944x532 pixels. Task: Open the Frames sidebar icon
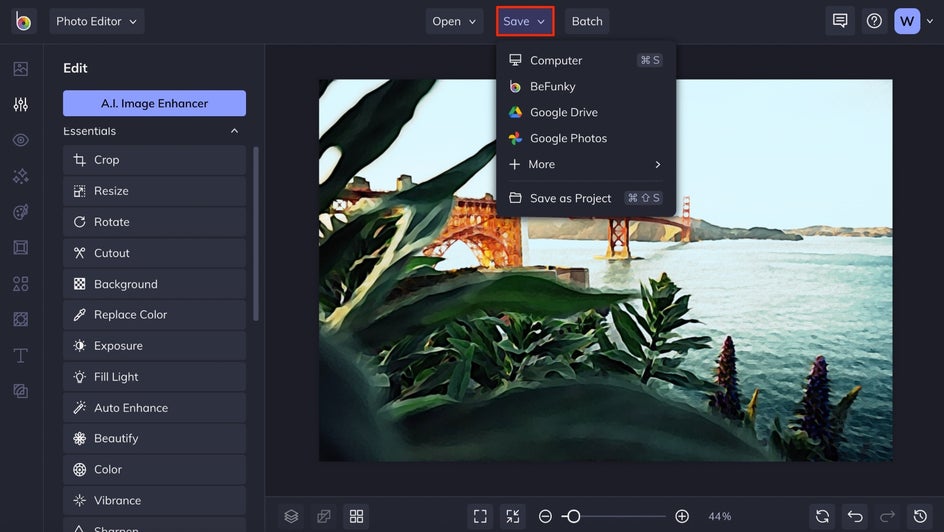(20, 247)
